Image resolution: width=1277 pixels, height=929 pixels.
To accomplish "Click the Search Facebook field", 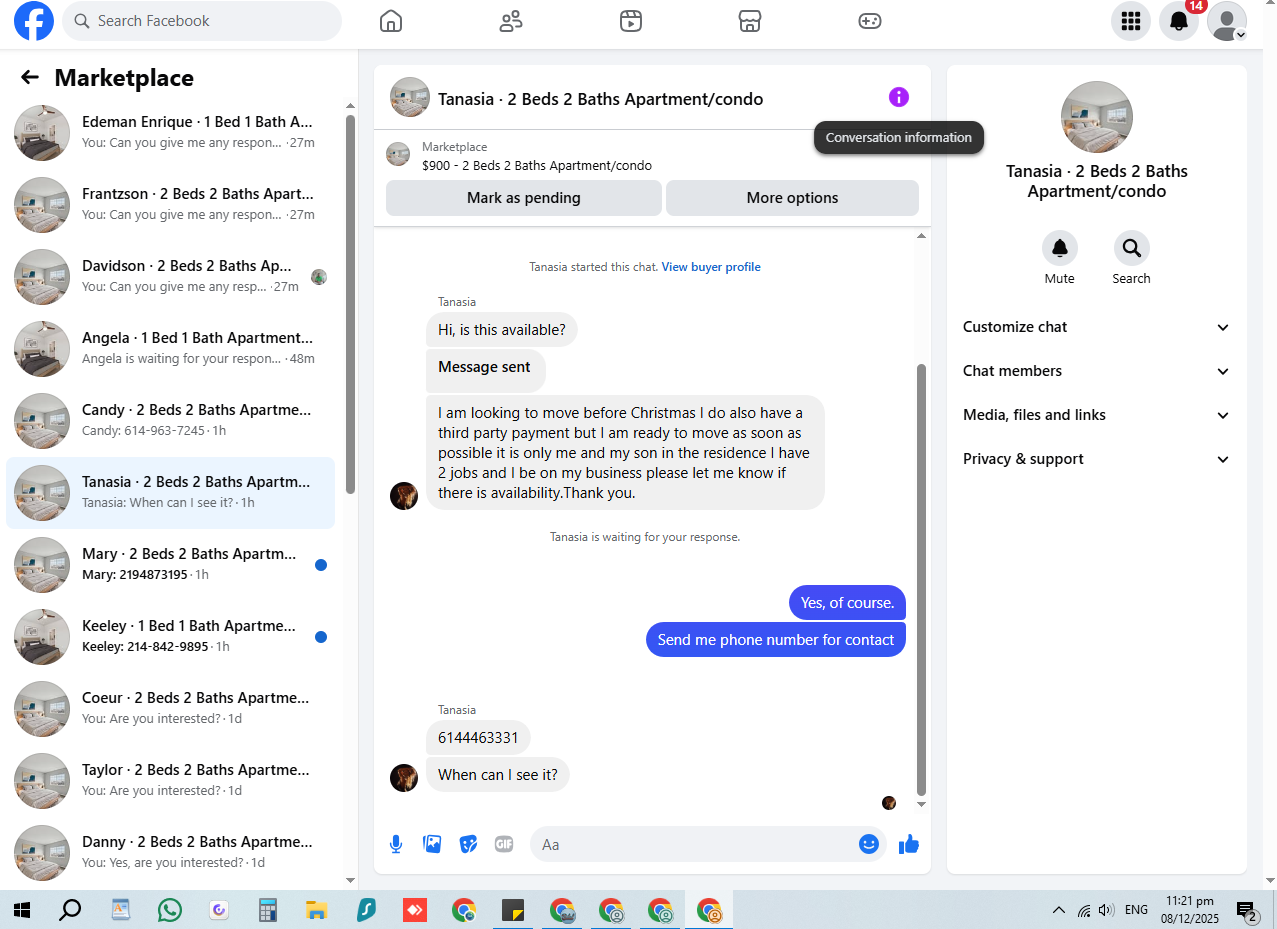I will tap(202, 21).
